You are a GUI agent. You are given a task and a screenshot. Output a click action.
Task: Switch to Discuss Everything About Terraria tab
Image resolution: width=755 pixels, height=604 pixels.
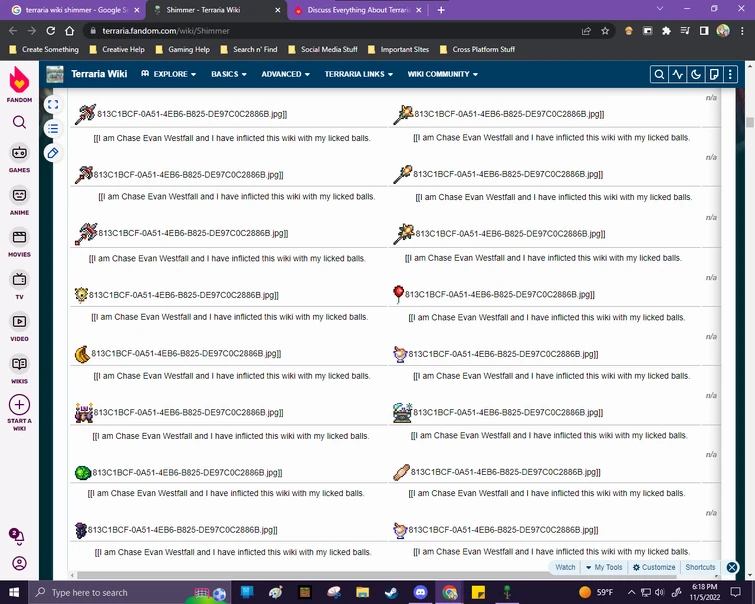[x=357, y=10]
